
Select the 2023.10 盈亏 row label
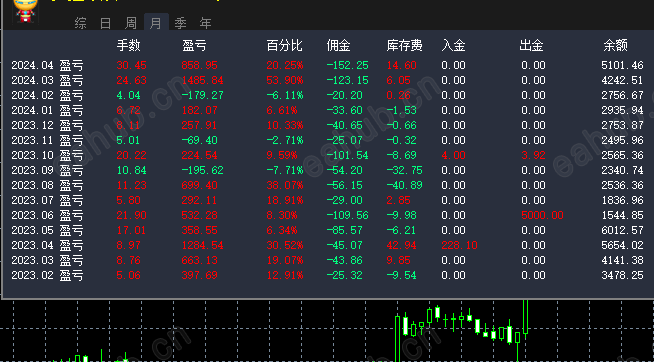coord(47,156)
